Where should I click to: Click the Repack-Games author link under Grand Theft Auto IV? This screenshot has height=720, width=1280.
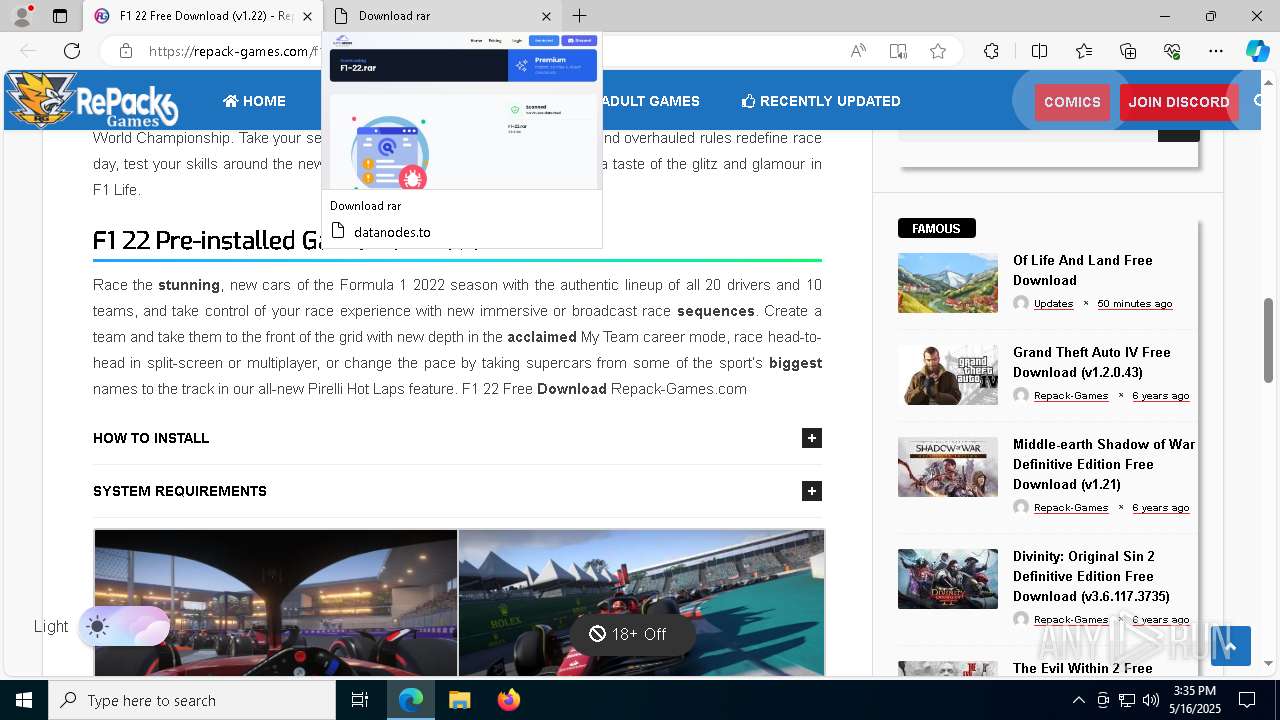(1071, 395)
